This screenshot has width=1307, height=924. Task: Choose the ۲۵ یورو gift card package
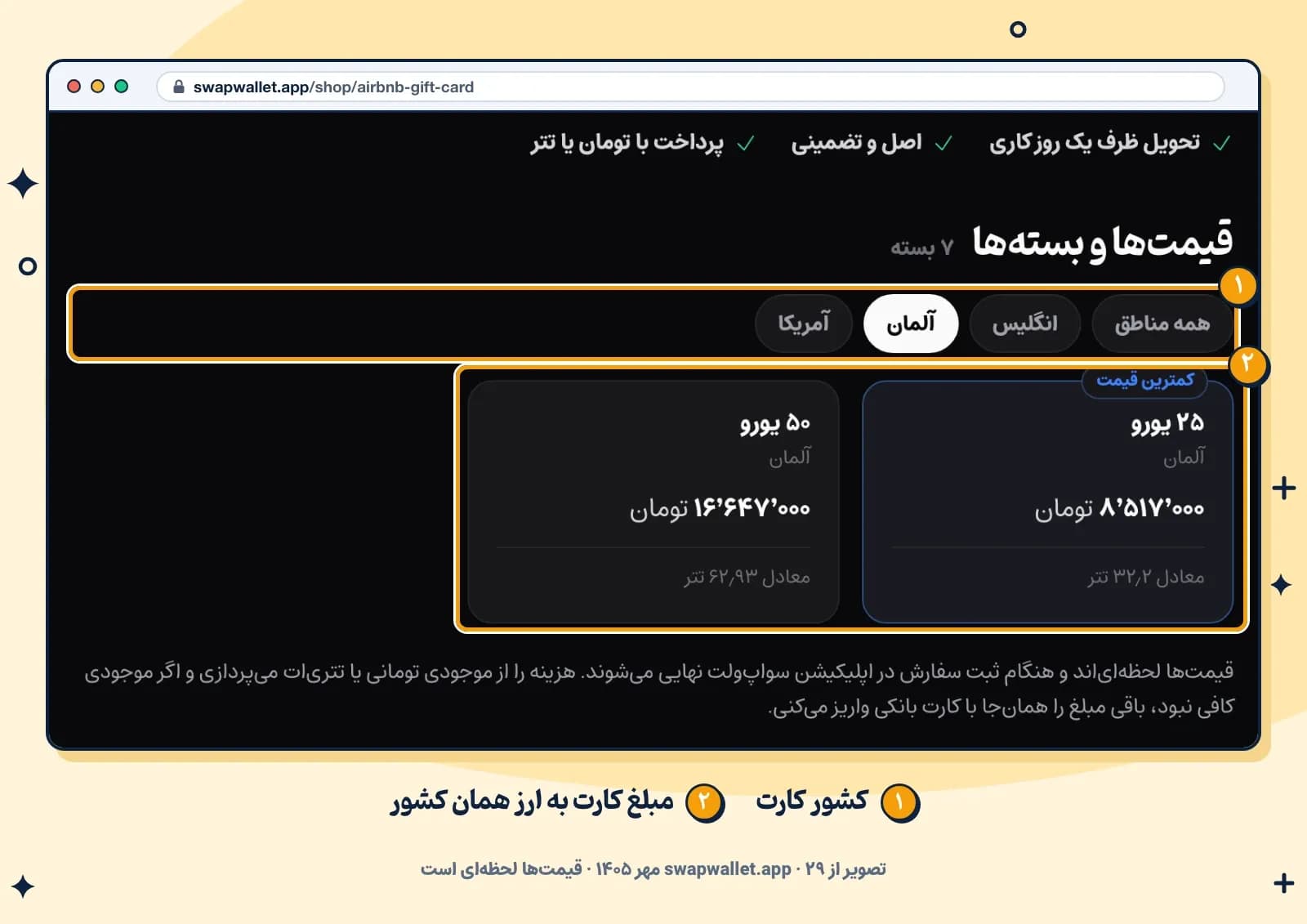click(1047, 502)
